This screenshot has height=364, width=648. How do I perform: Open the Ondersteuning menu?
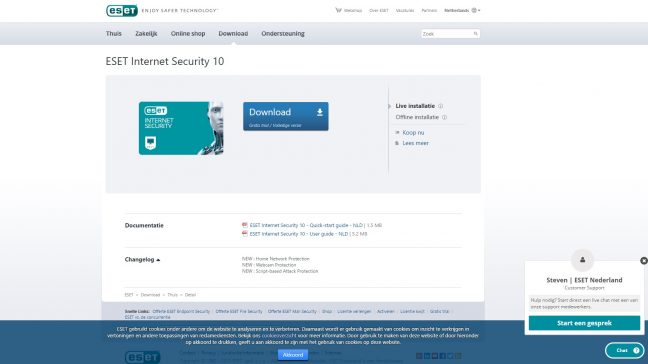[283, 34]
